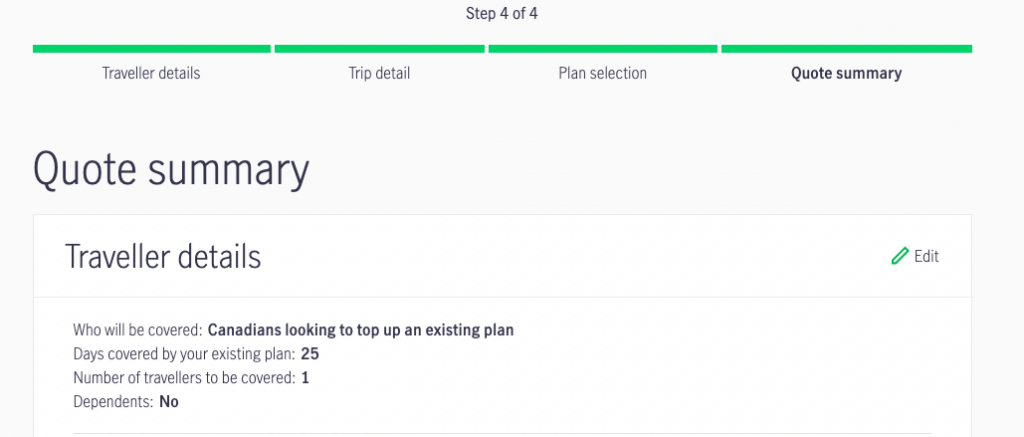This screenshot has width=1024, height=437.
Task: Click the green pencil icon beside Edit
Action: (899, 257)
